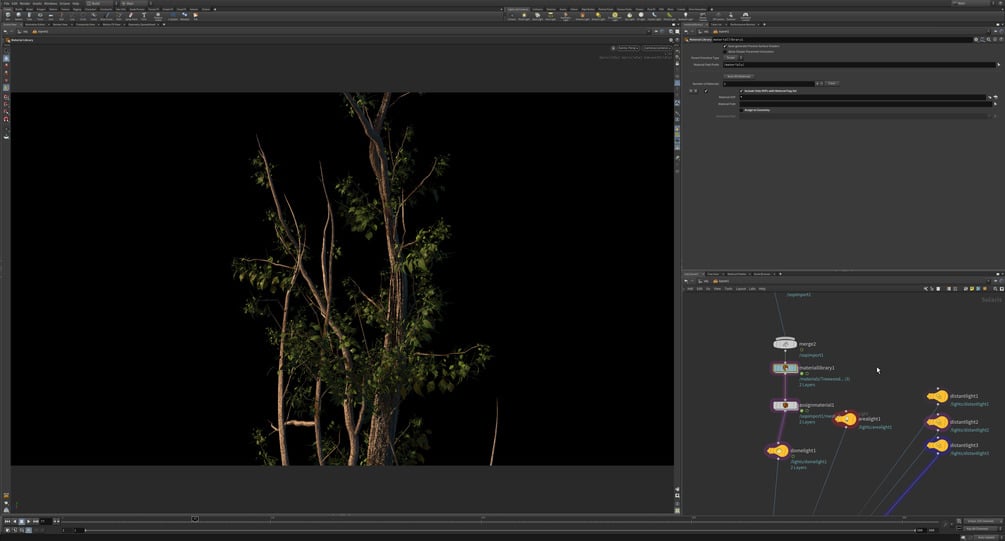Select the L-System shelf tool

point(173,16)
